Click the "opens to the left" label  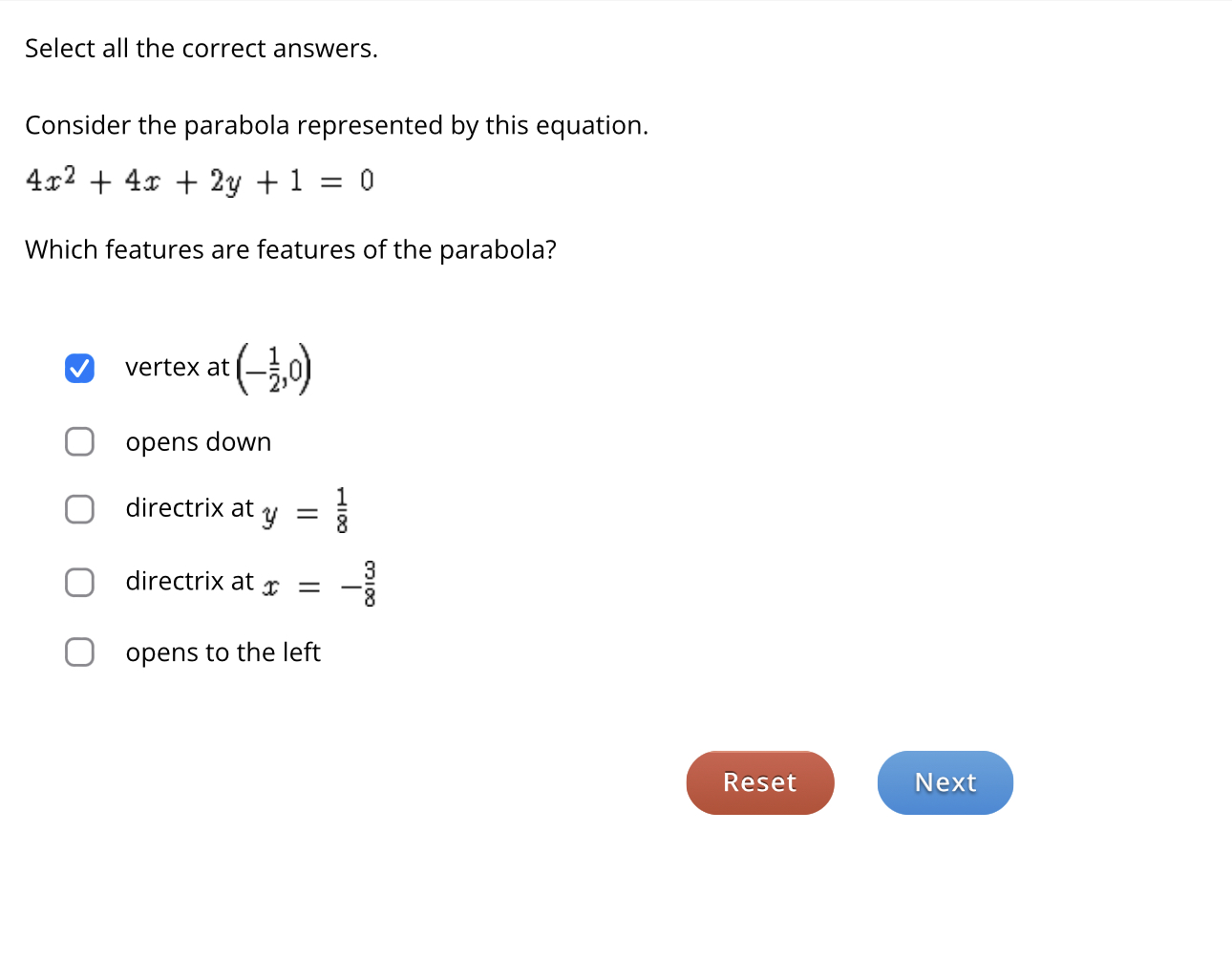coord(223,652)
